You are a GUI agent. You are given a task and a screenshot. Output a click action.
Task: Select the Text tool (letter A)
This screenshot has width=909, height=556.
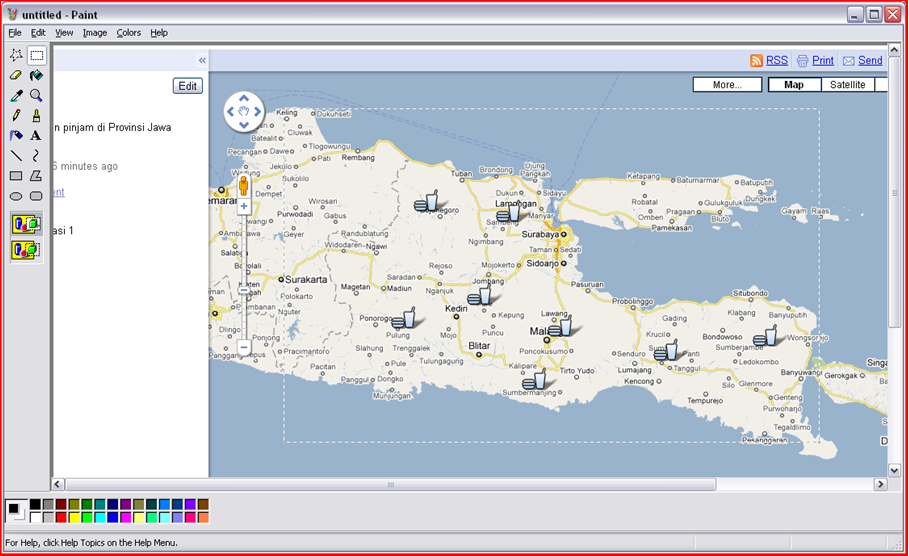pyautogui.click(x=36, y=135)
